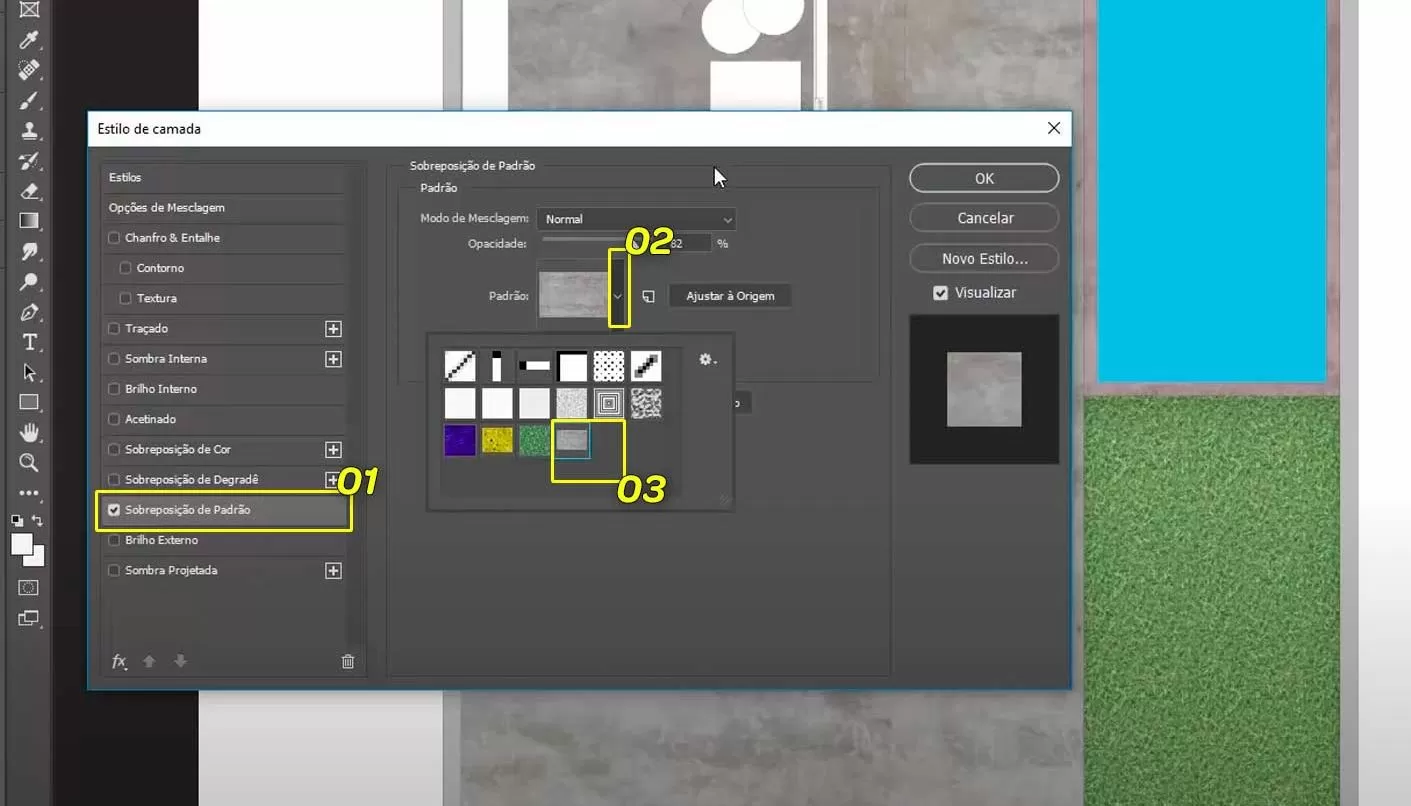Select Estilos in the left list
This screenshot has height=806, width=1411.
[x=126, y=177]
